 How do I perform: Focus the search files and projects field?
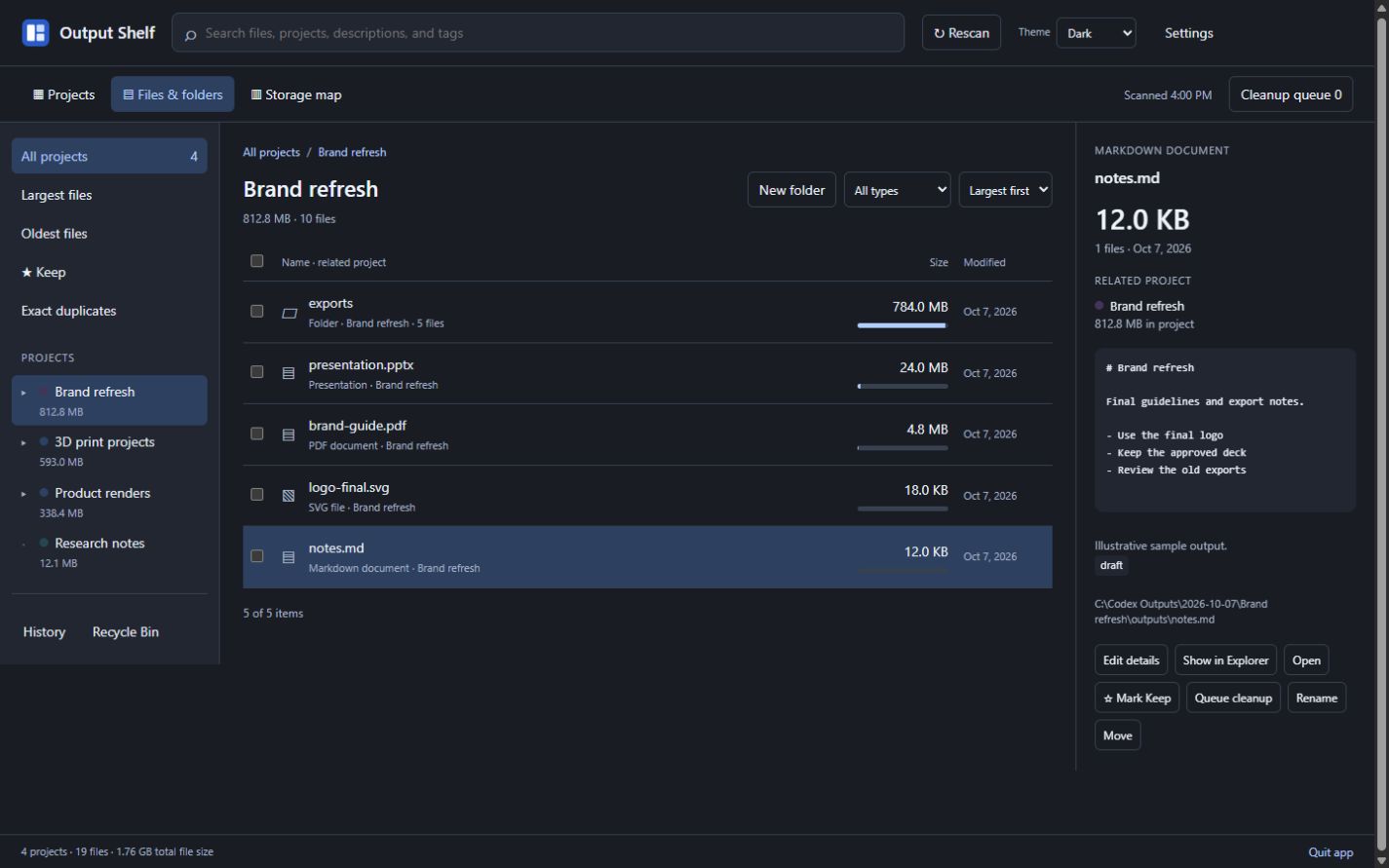pos(538,33)
